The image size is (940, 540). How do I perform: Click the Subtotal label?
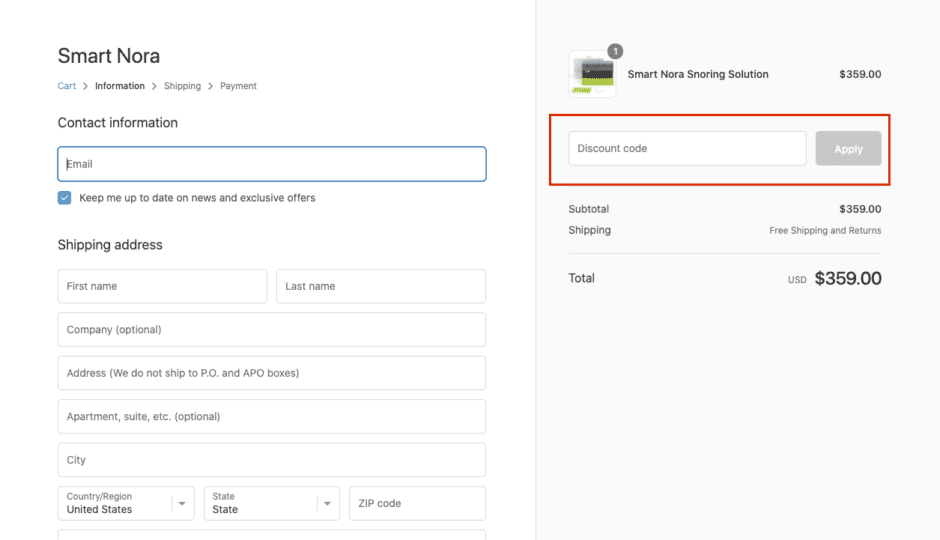[589, 209]
